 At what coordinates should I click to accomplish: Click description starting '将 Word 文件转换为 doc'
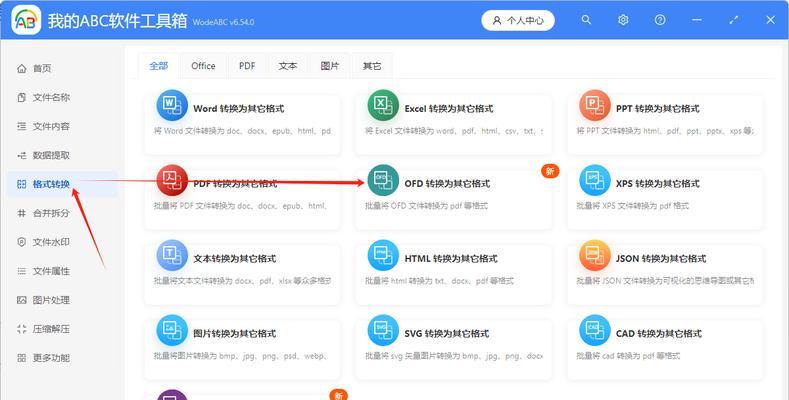pyautogui.click(x=242, y=131)
